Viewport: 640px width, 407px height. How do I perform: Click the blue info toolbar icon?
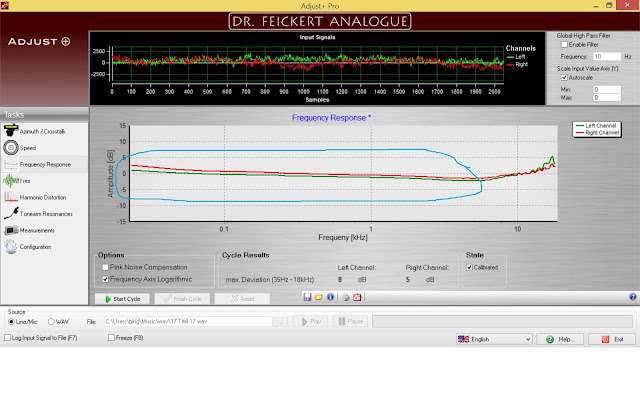click(x=330, y=297)
